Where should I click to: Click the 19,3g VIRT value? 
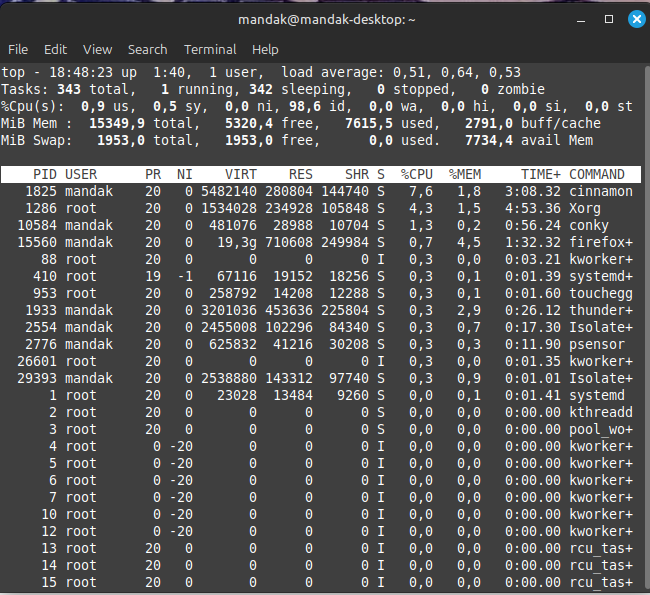pos(237,243)
